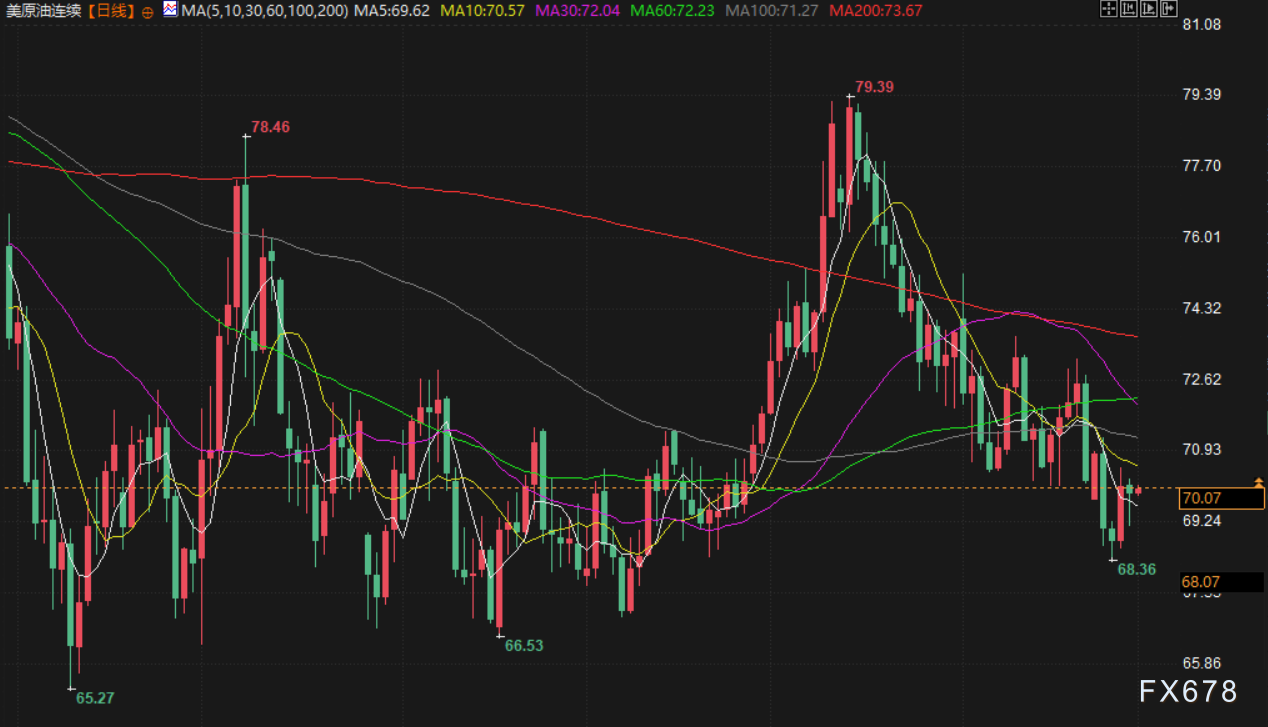Screen dimensions: 1268x727
Task: Click the 美原油连续 instrument name
Action: tap(42, 11)
